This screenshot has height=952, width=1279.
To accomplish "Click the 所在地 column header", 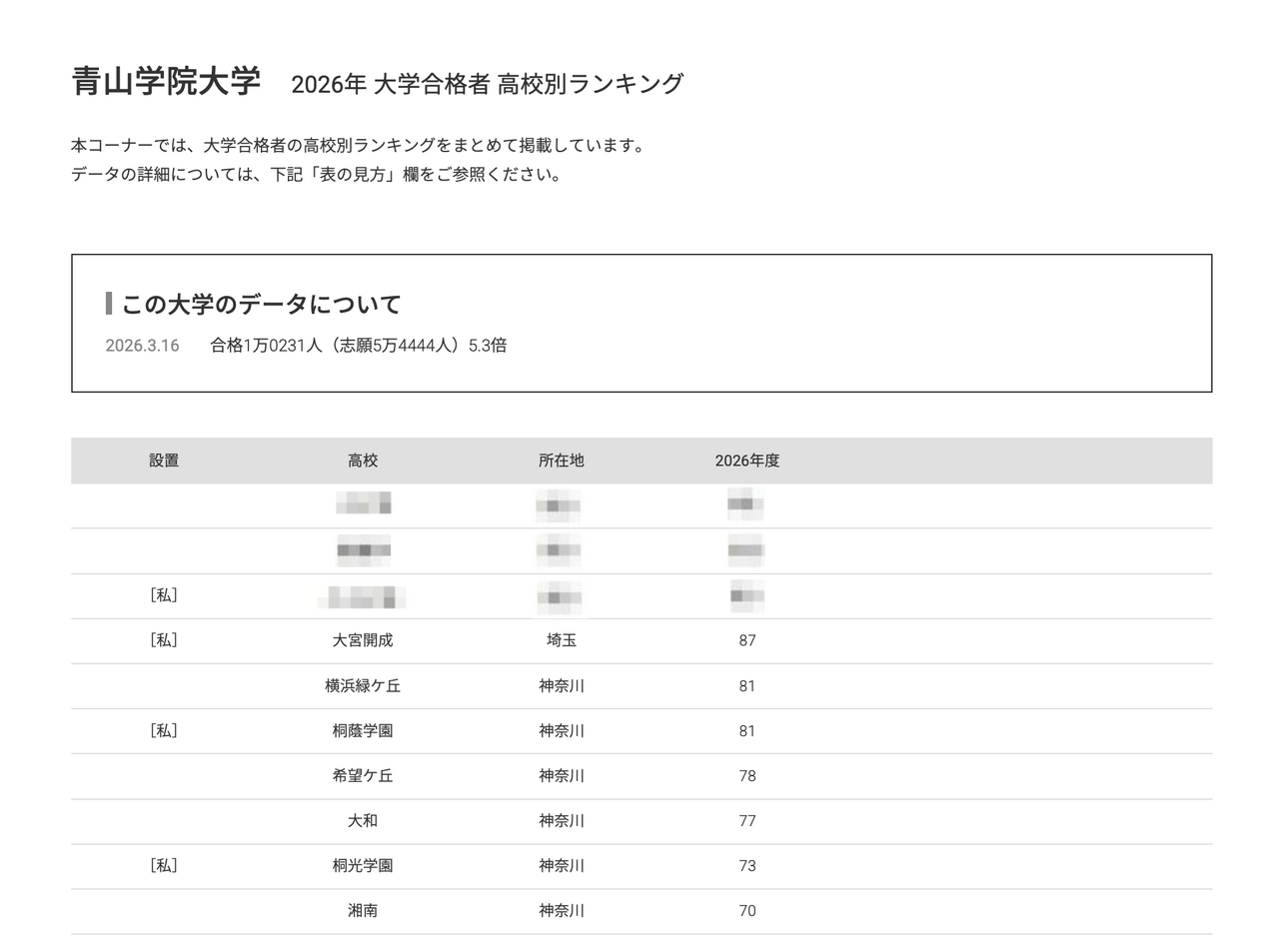I will pyautogui.click(x=561, y=461).
